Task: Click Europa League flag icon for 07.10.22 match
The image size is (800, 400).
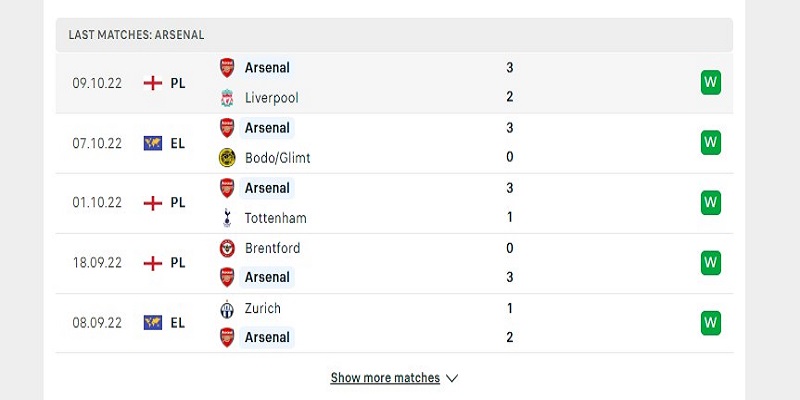Action: click(153, 143)
